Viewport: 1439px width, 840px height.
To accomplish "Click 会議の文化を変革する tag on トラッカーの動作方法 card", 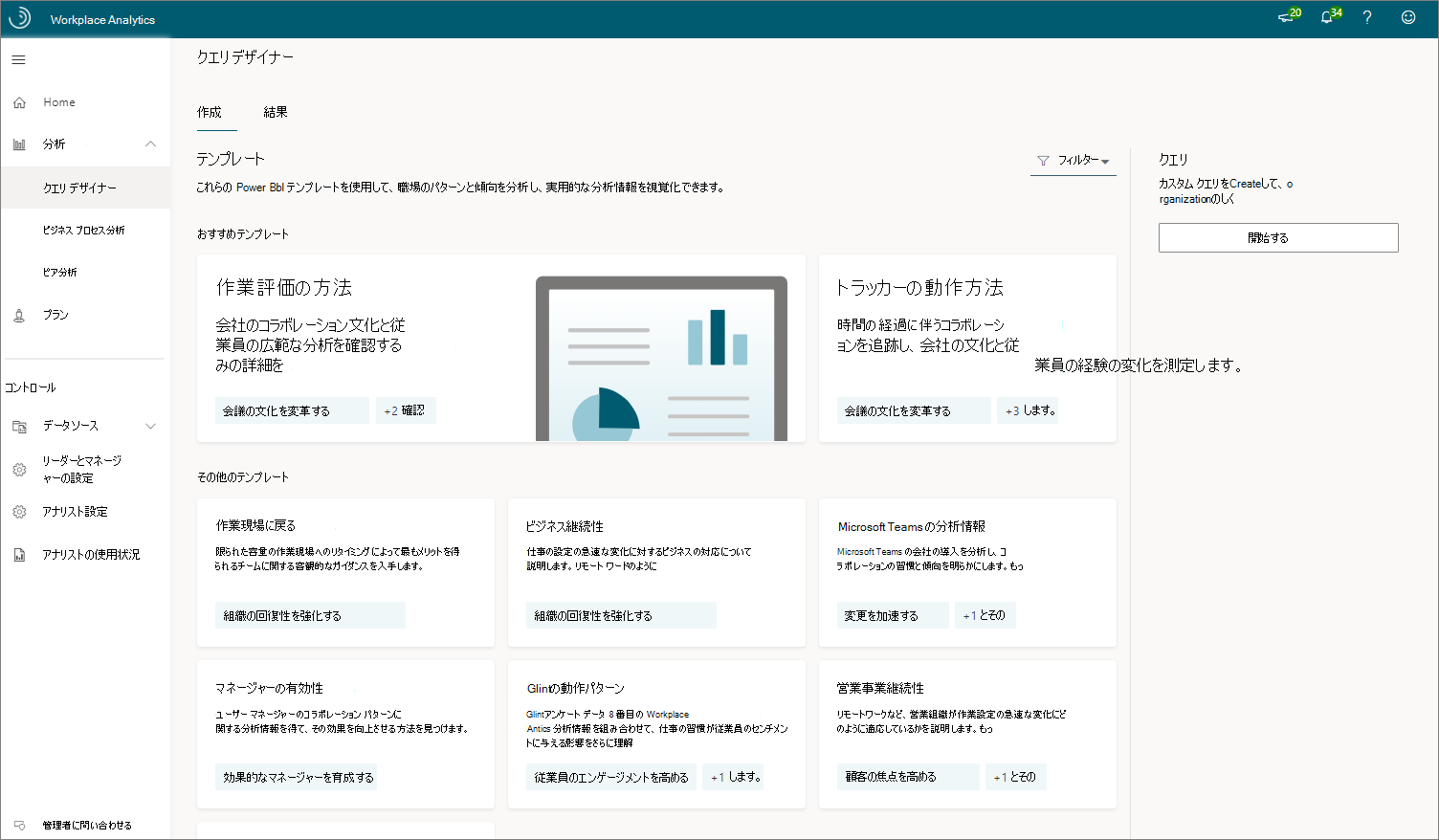I will click(913, 410).
